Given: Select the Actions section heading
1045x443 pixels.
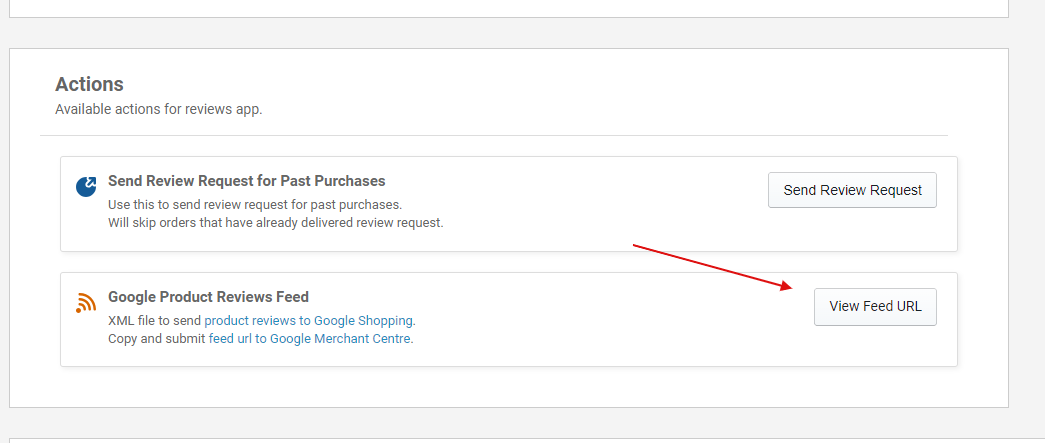Looking at the screenshot, I should pyautogui.click(x=89, y=85).
